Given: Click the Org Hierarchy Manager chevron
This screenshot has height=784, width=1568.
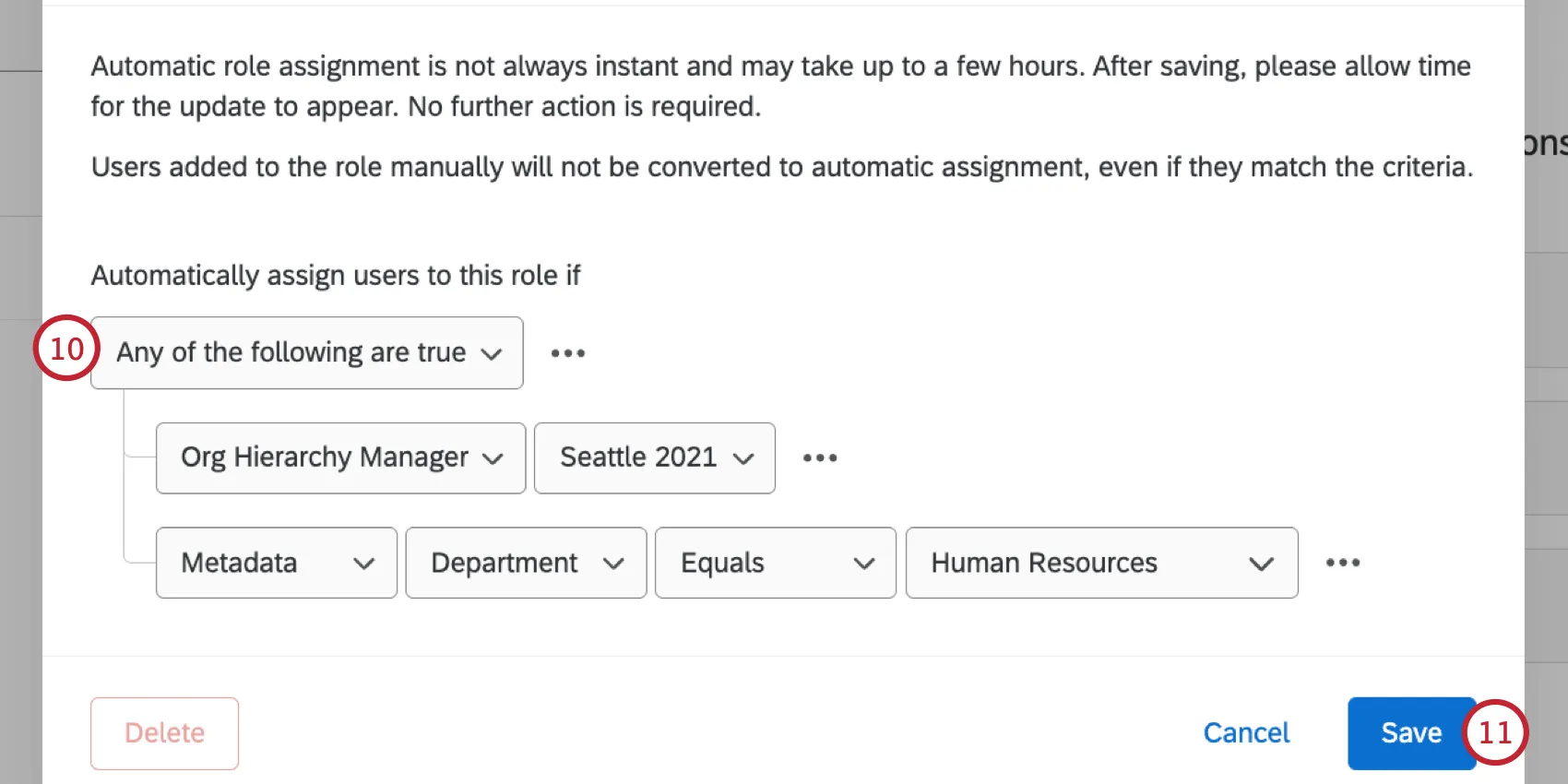Looking at the screenshot, I should [494, 458].
